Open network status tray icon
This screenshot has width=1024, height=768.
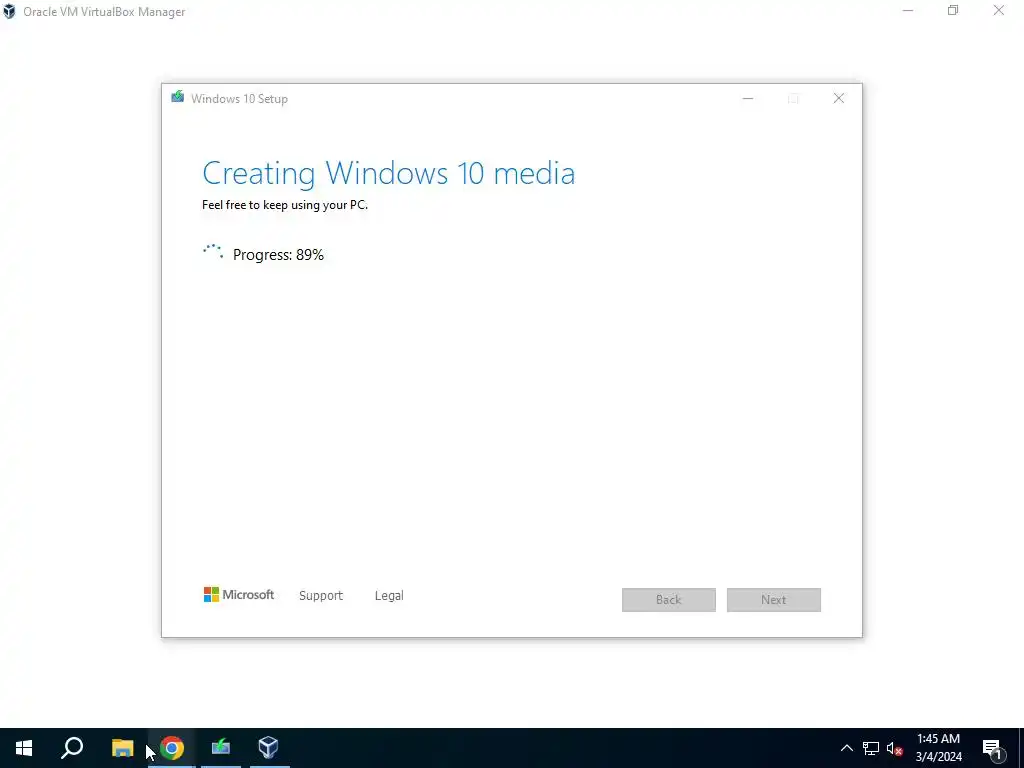coord(871,748)
